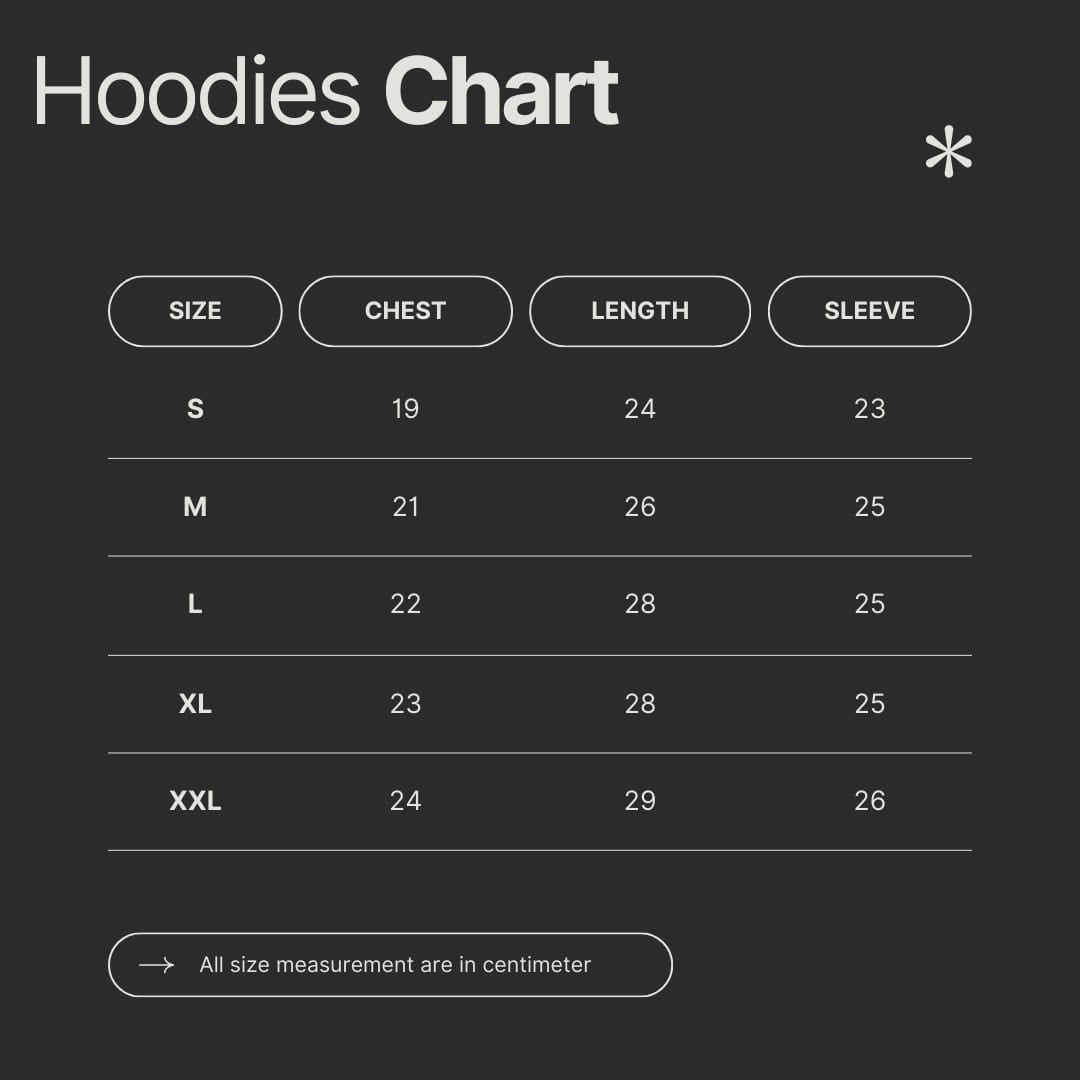The width and height of the screenshot is (1080, 1080).
Task: Click the LENGTH column header pill
Action: point(640,311)
